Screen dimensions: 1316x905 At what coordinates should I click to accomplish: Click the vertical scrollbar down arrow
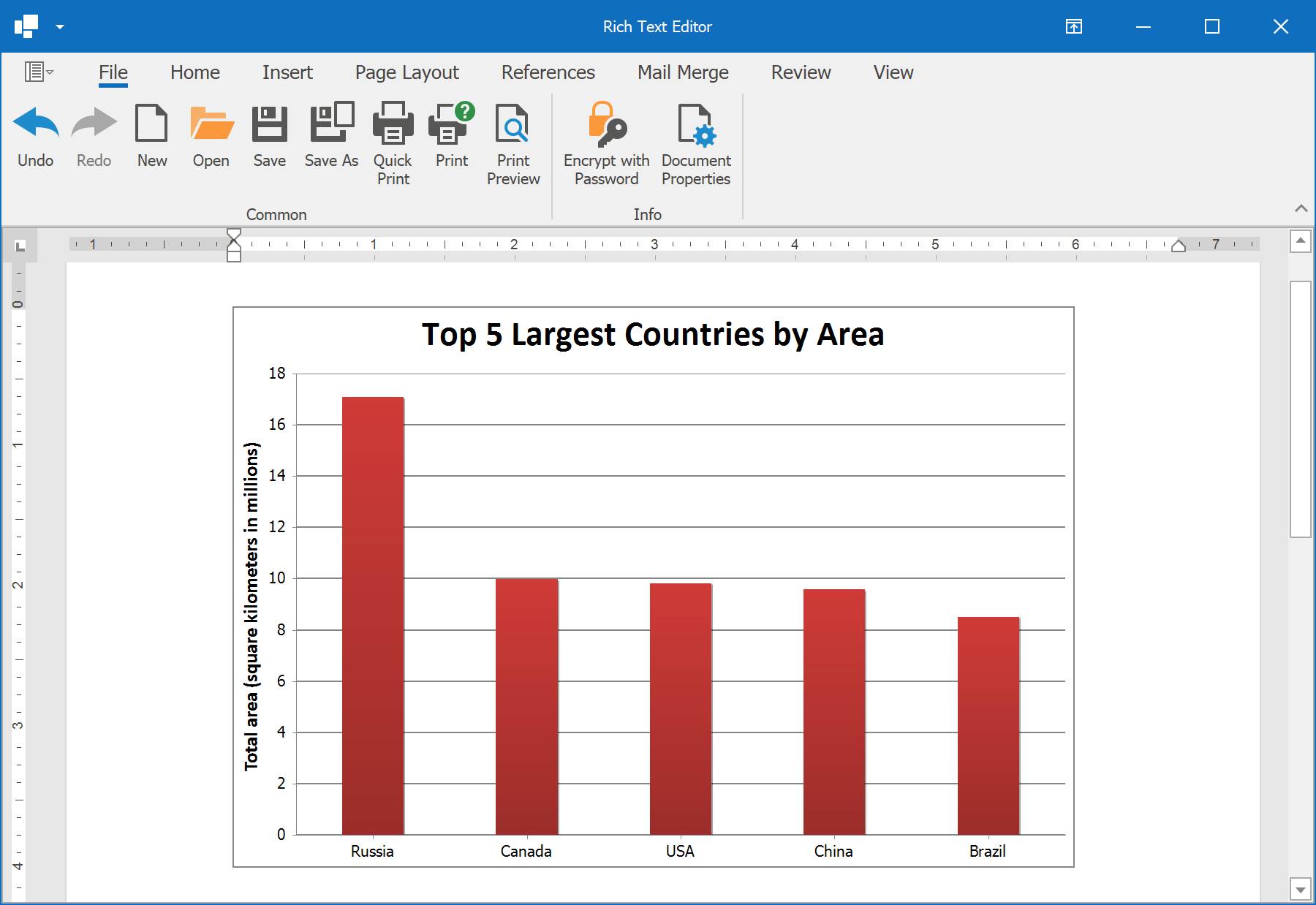coord(1301,888)
